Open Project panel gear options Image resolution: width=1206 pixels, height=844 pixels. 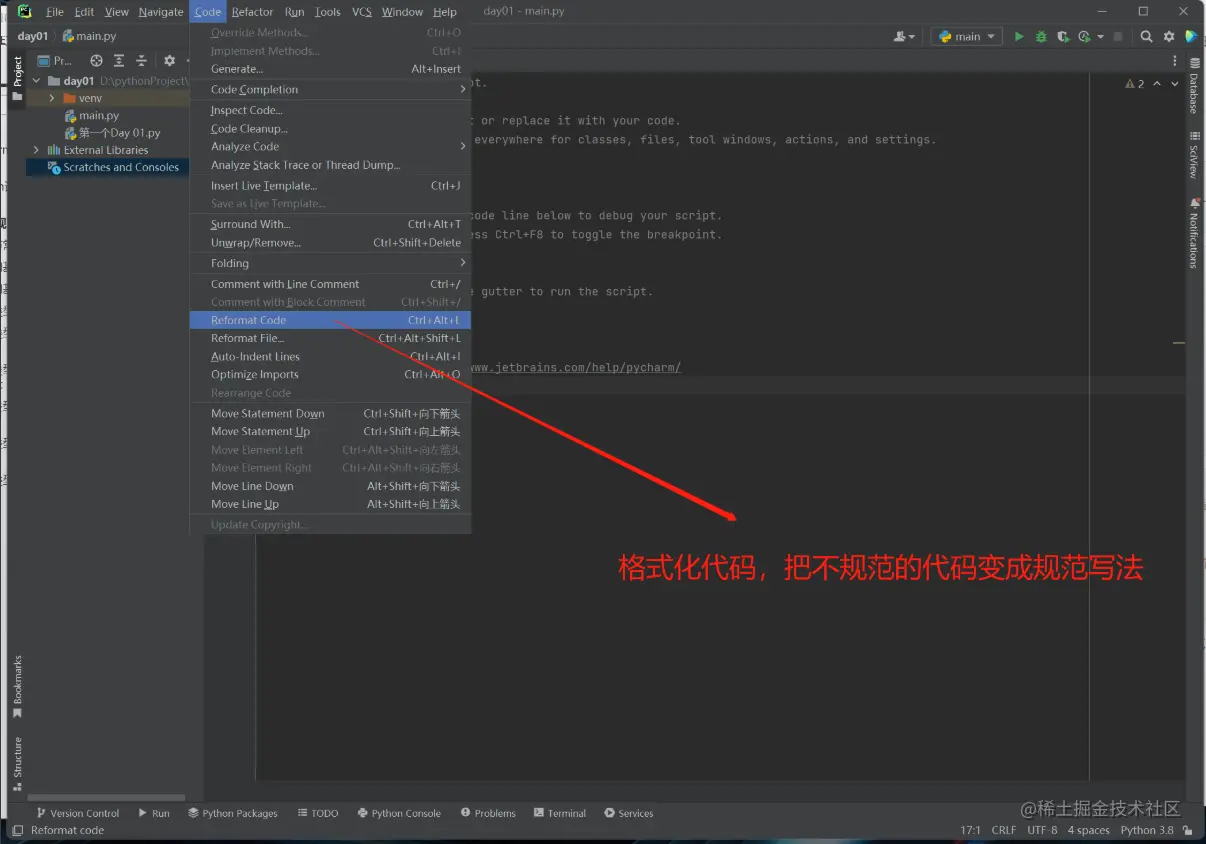169,61
